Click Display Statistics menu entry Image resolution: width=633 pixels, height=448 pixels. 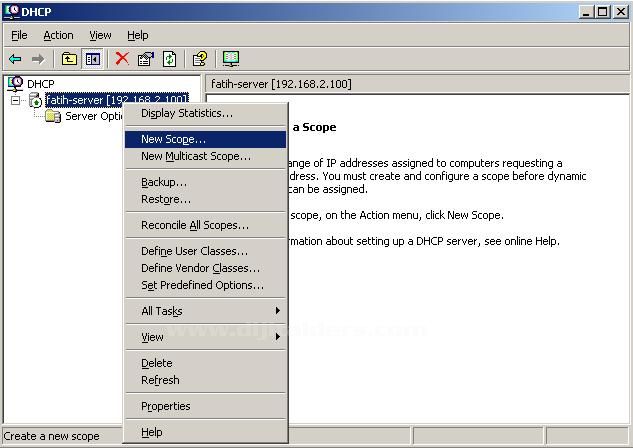[x=186, y=113]
